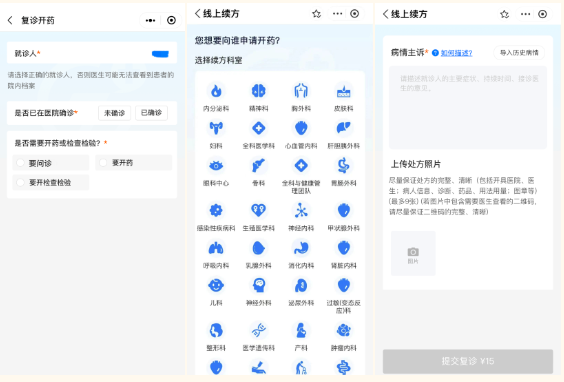Screen dimensions: 564x382
Task: Choose the 精神科 brain icon
Action: pyautogui.click(x=258, y=91)
